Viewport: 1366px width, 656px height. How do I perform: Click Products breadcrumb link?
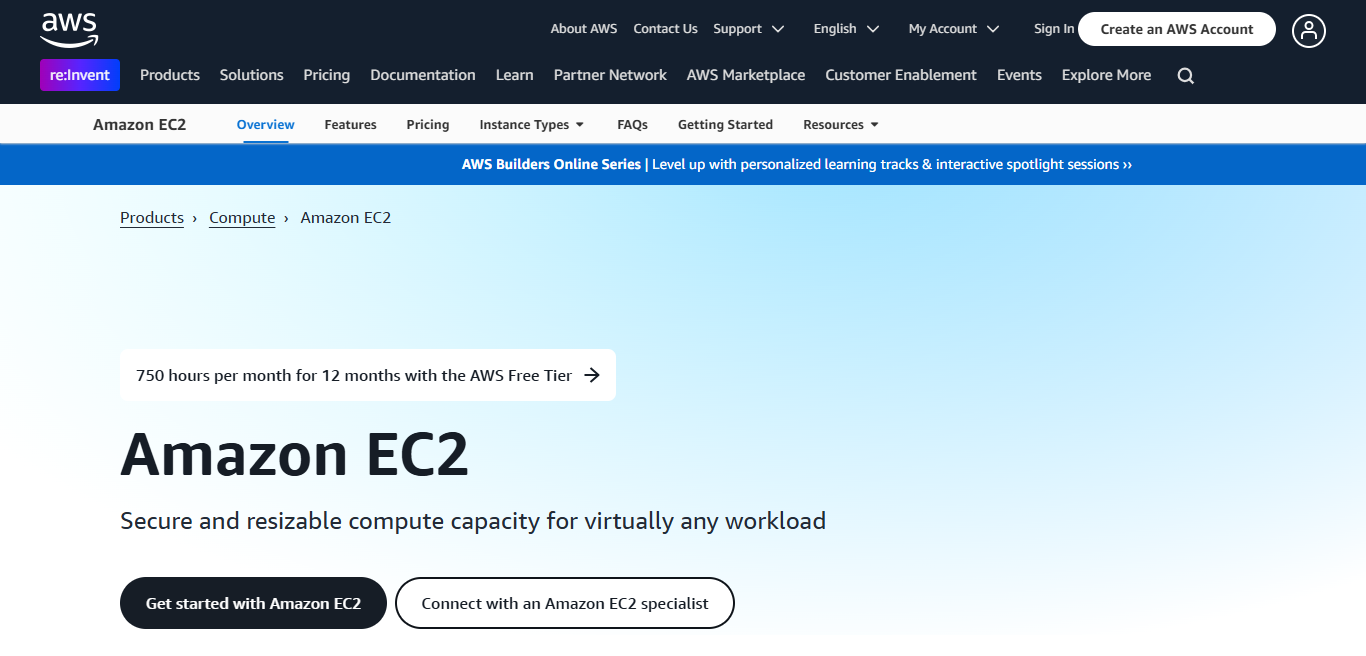pyautogui.click(x=152, y=218)
